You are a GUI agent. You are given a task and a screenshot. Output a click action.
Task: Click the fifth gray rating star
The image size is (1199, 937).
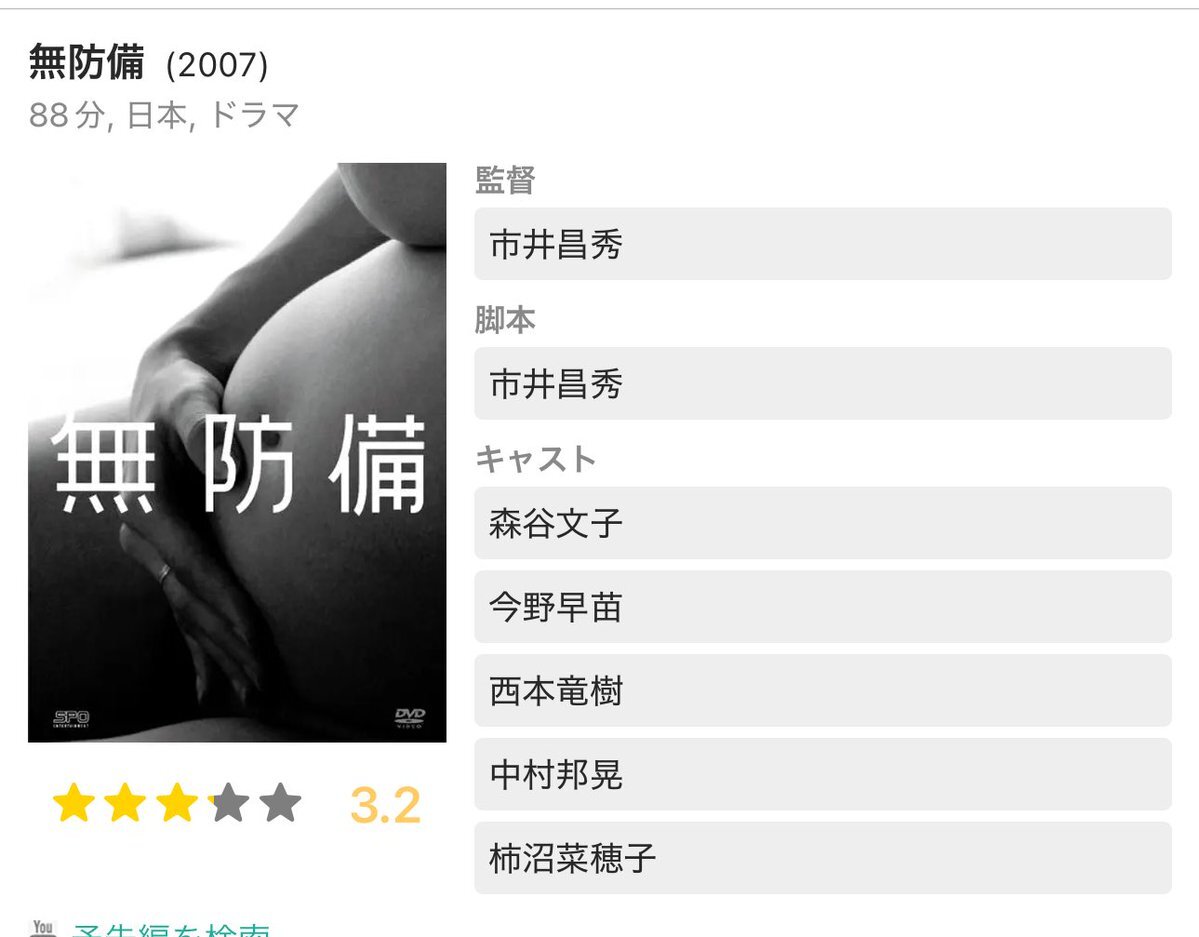click(280, 802)
